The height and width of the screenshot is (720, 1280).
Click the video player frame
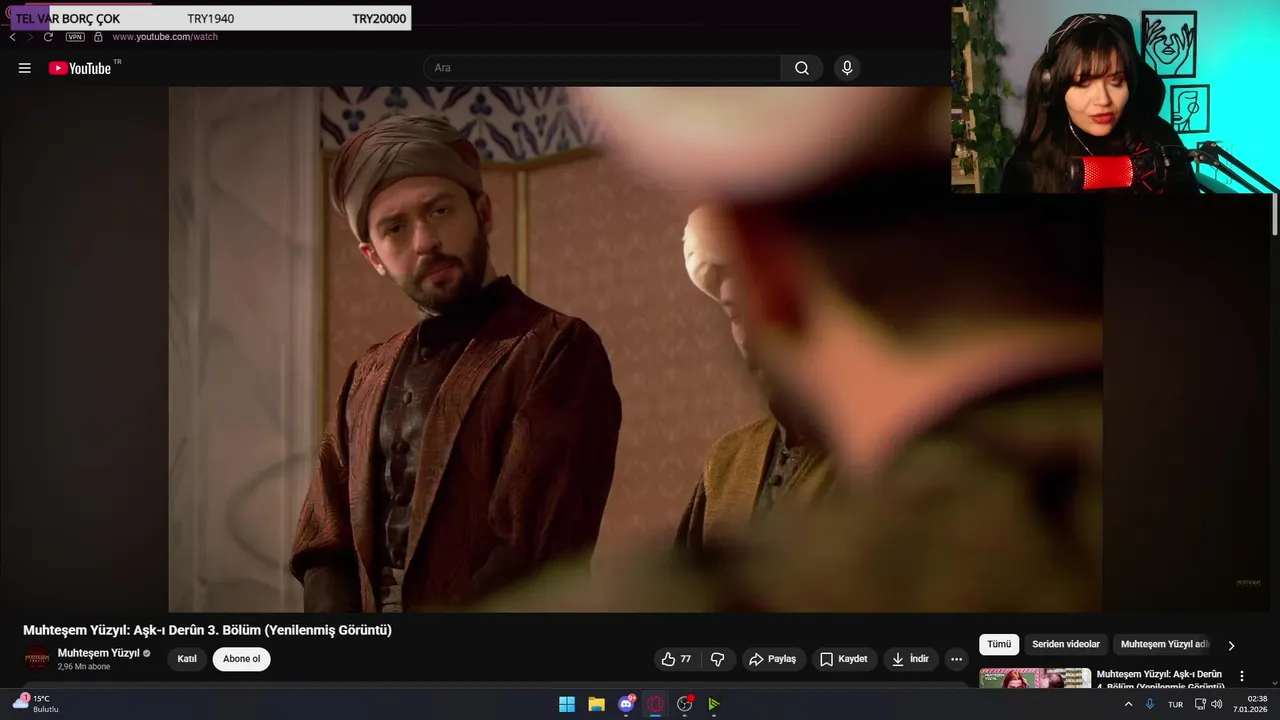(x=635, y=349)
